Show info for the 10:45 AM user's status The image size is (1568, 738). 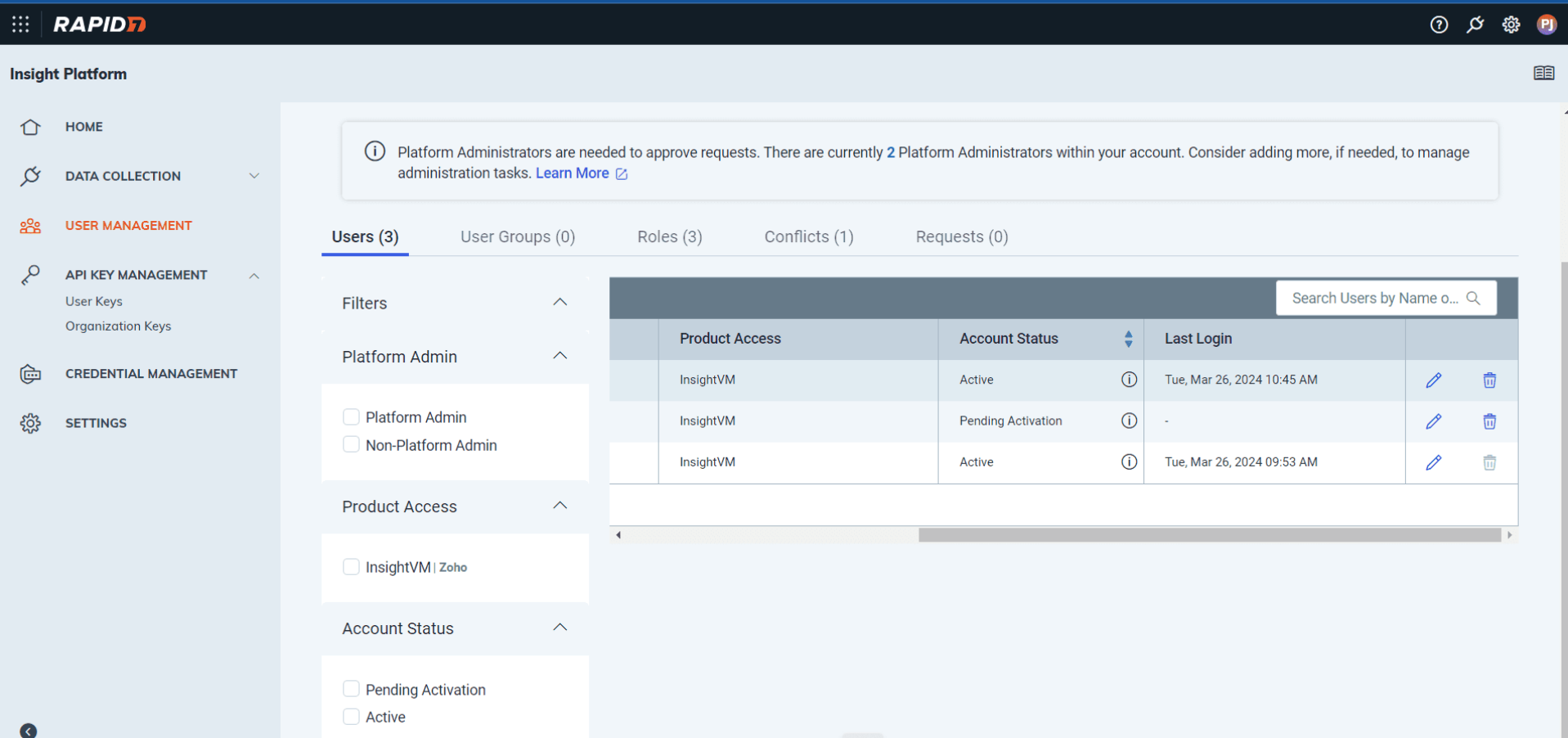[x=1129, y=380]
